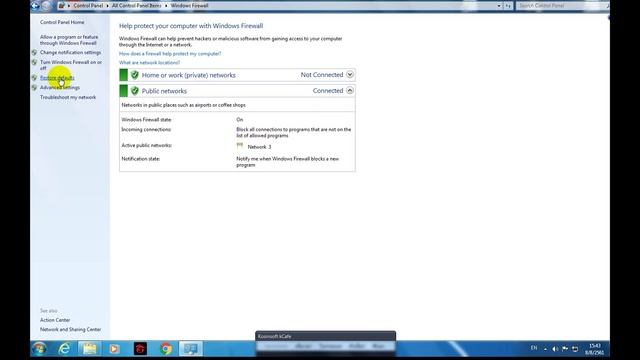Image resolution: width=640 pixels, height=360 pixels.
Task: Click green shield on Public networks
Action: [134, 91]
